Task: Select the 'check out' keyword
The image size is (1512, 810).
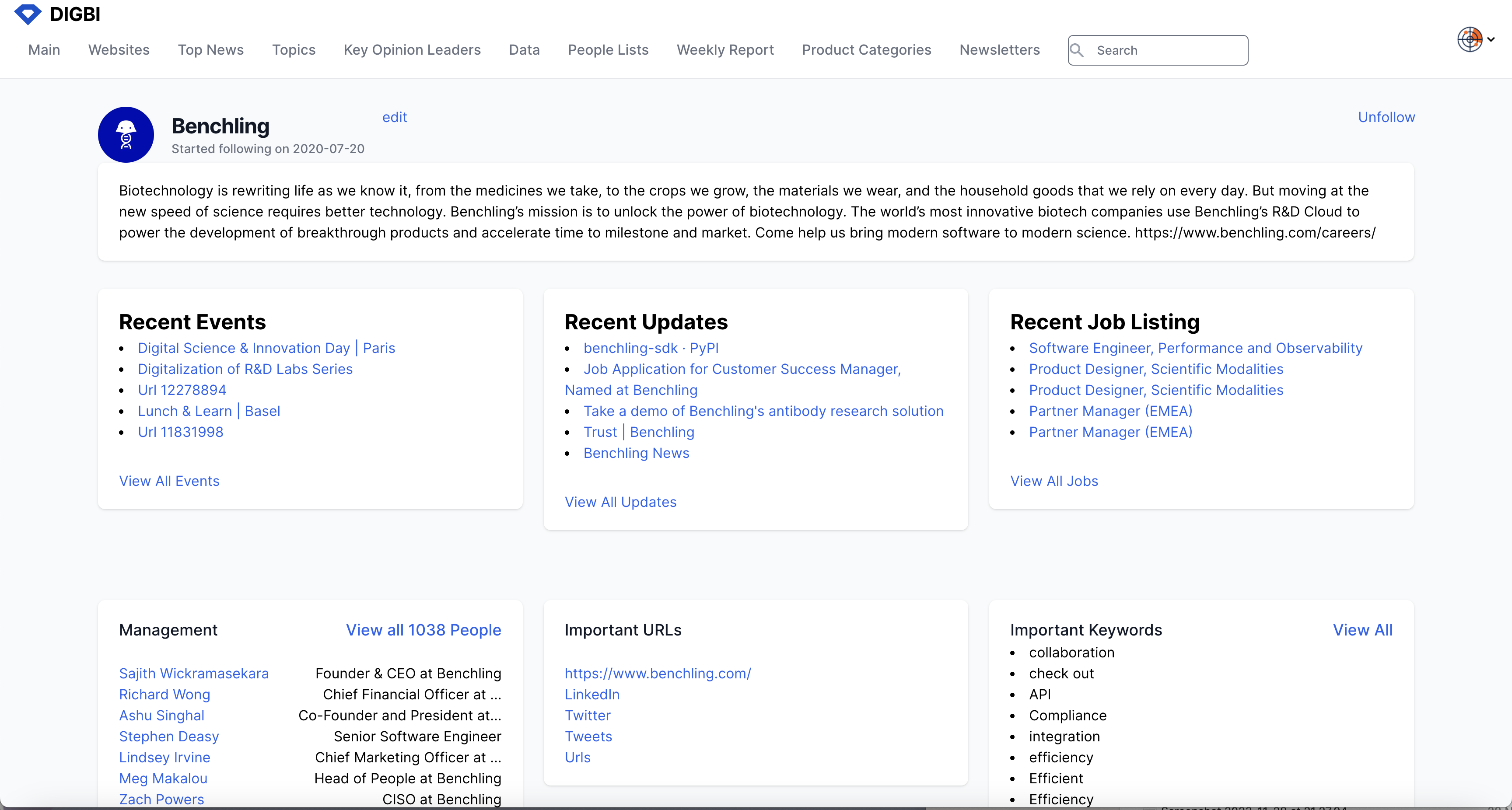Action: click(x=1061, y=674)
